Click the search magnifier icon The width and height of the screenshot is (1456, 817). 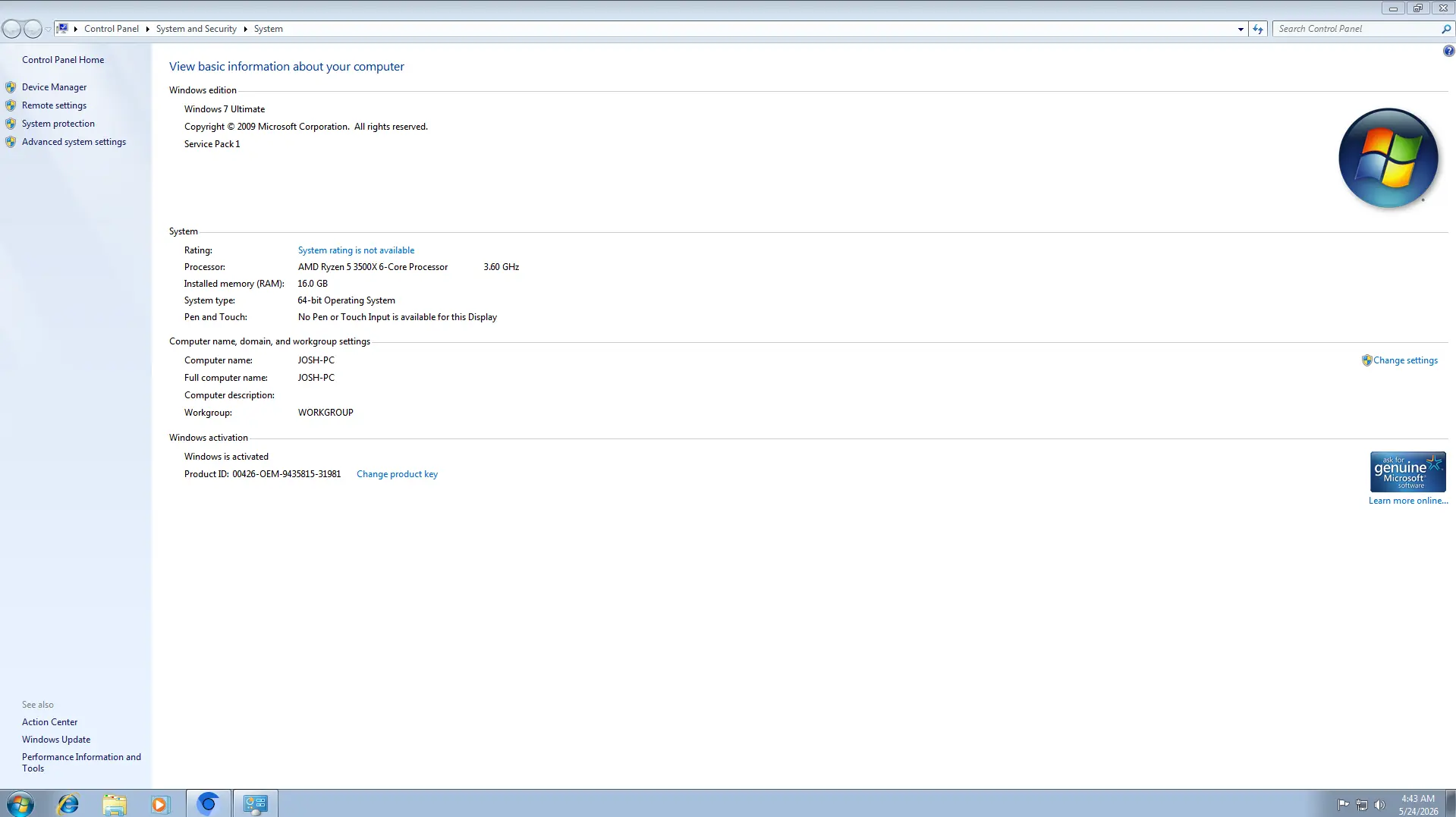[1446, 29]
